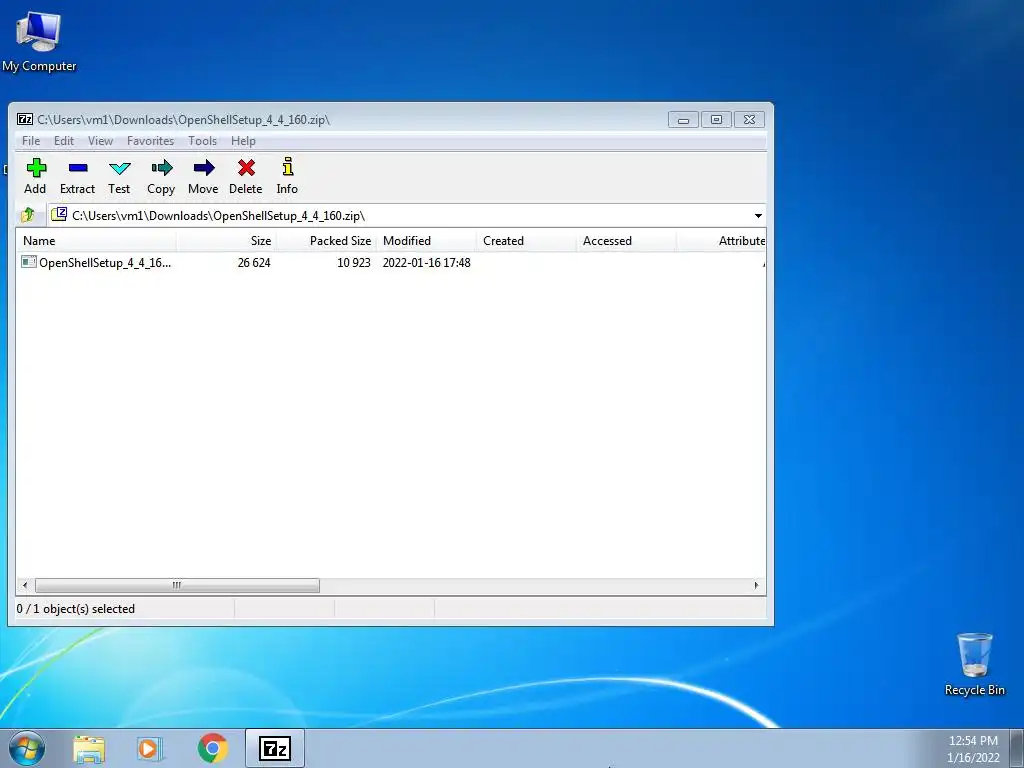The height and width of the screenshot is (768, 1024).
Task: Click the scrollbar right arrow
Action: click(x=756, y=585)
